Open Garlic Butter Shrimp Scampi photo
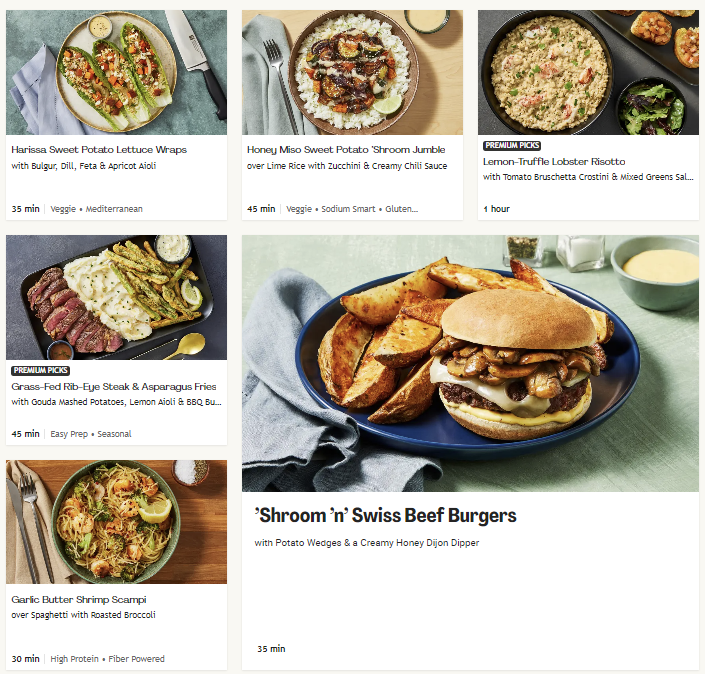Viewport: 705px width, 674px height. (x=116, y=522)
